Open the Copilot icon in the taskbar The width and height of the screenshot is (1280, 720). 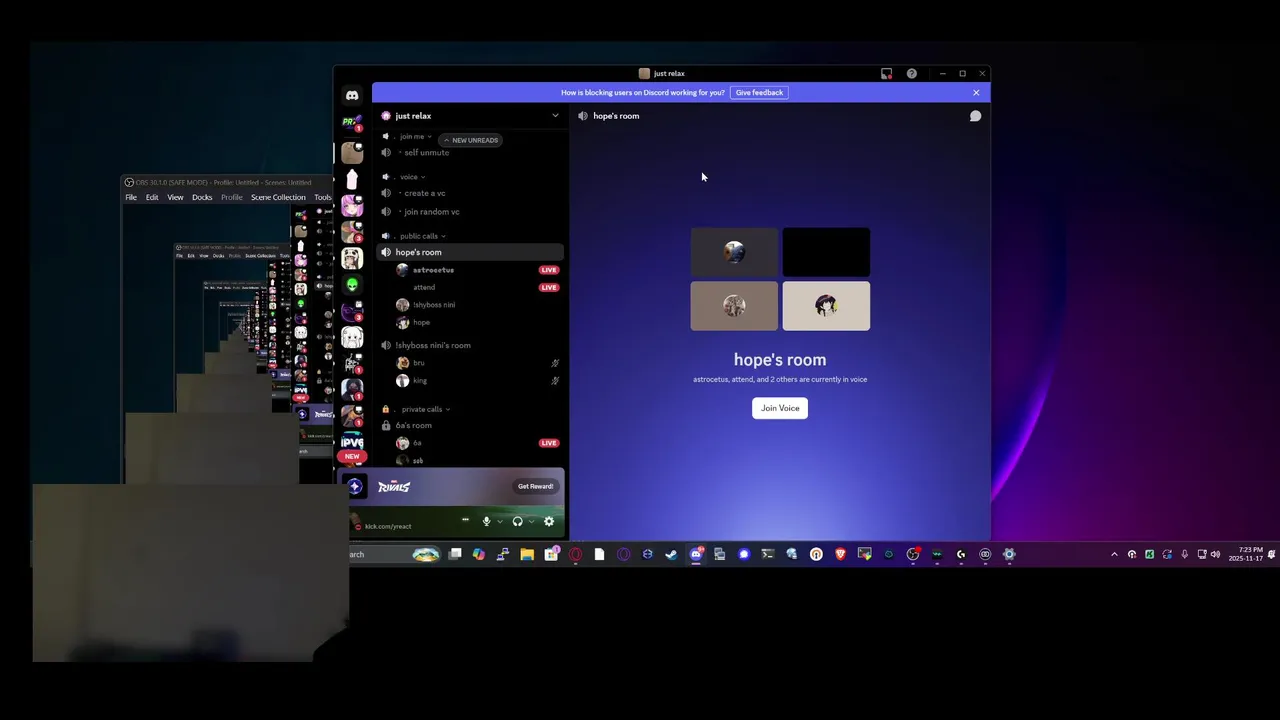pyautogui.click(x=479, y=554)
